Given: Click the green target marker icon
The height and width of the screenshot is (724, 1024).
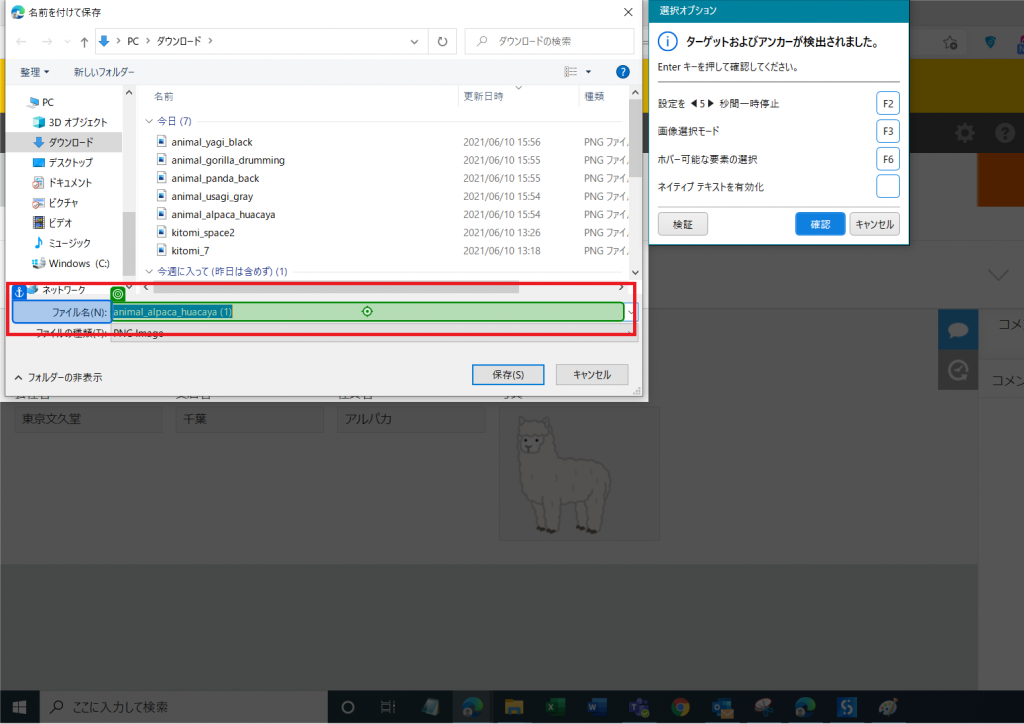Looking at the screenshot, I should coord(118,294).
